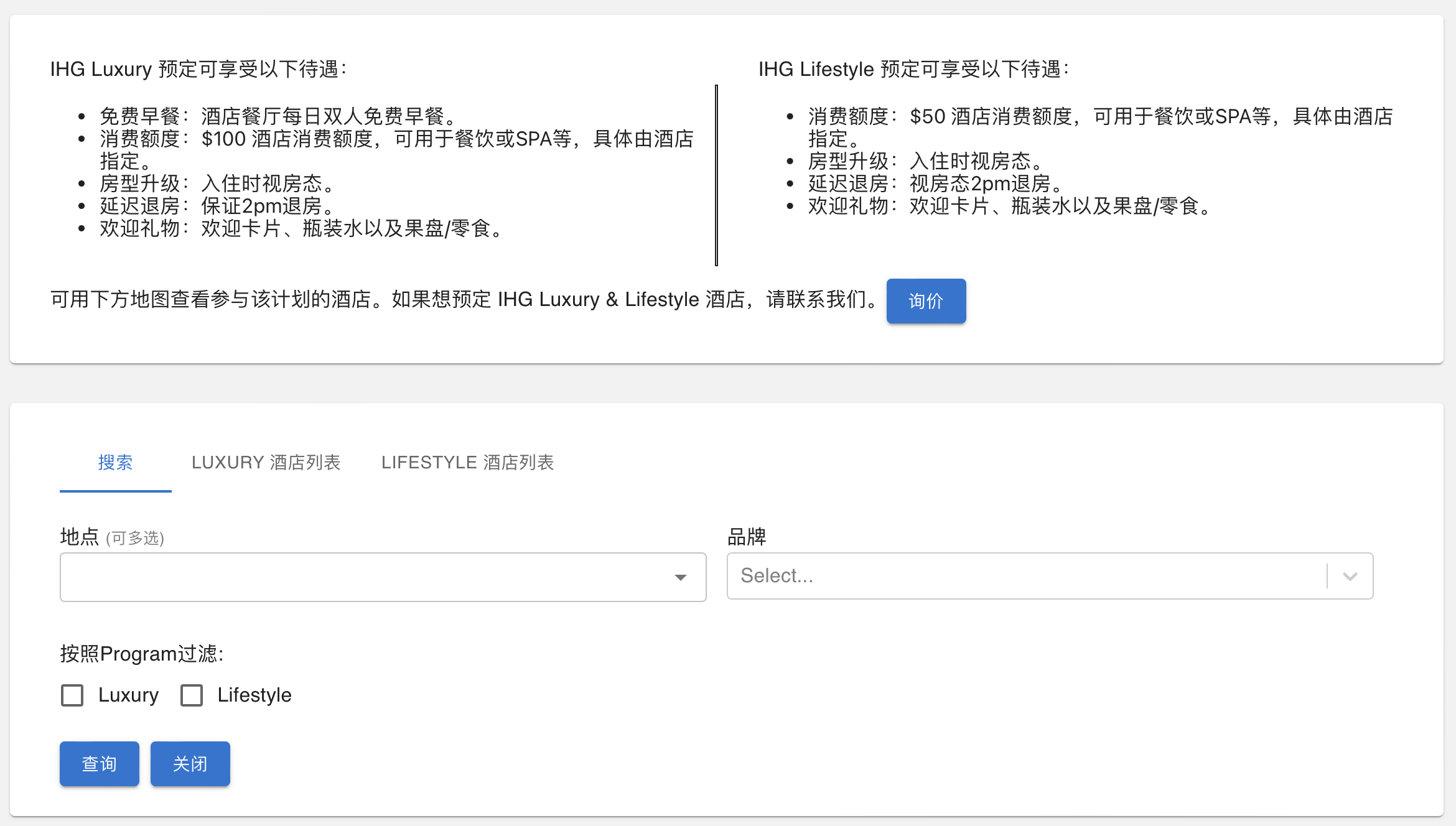Click the IHG Luxury benefits heading
The width and height of the screenshot is (1456, 826).
198,69
